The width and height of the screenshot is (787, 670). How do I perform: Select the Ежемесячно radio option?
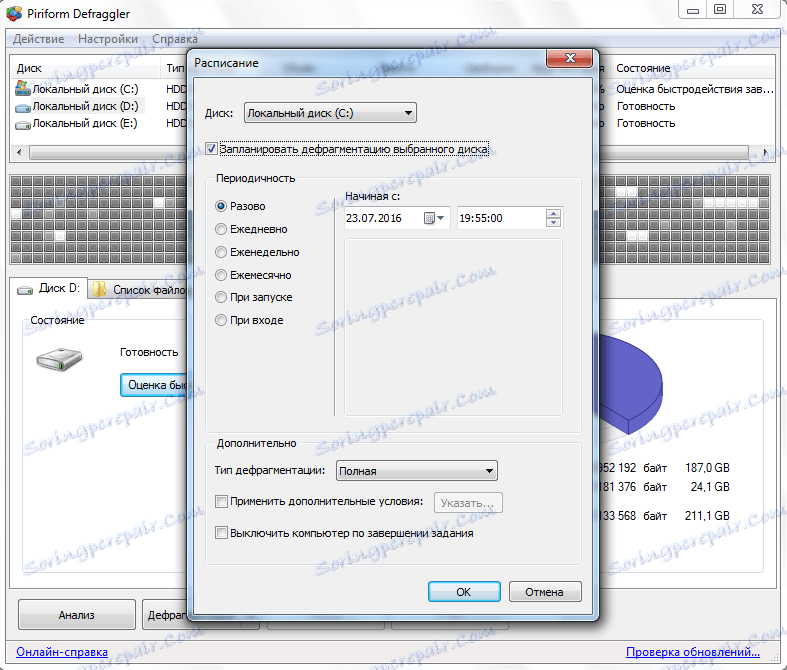221,275
